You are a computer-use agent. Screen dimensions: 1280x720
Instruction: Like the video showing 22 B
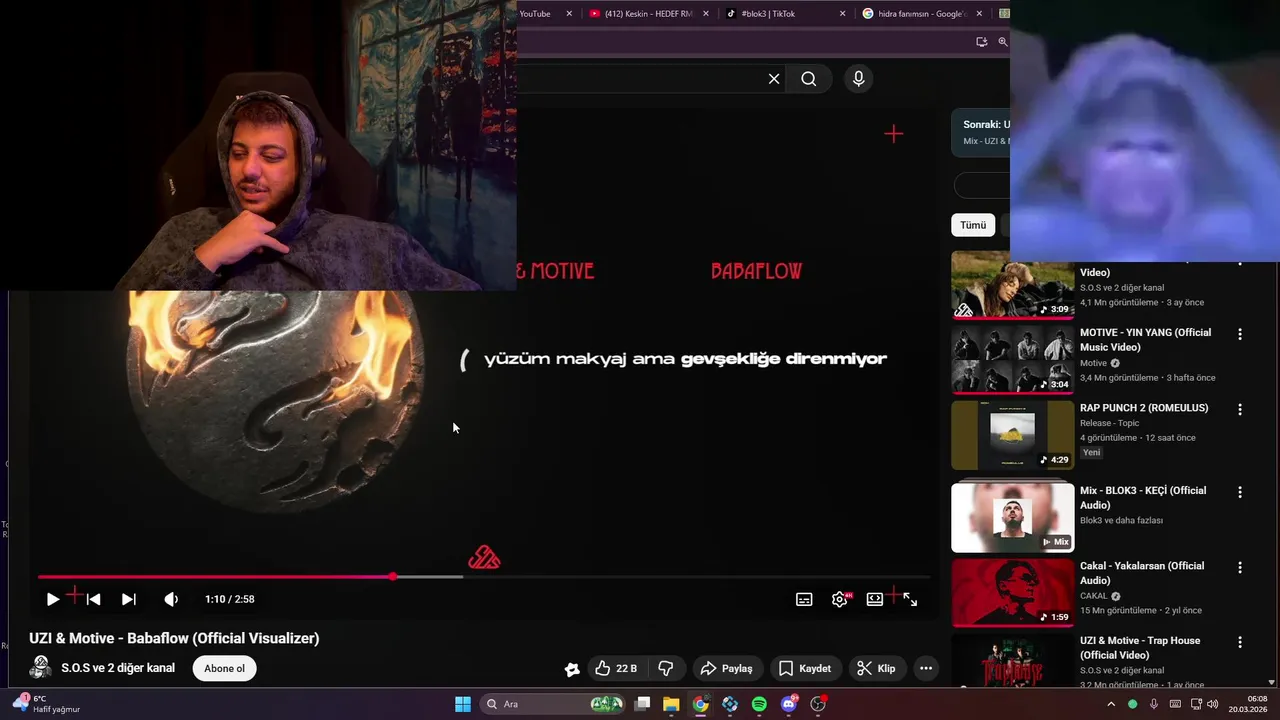coord(616,668)
